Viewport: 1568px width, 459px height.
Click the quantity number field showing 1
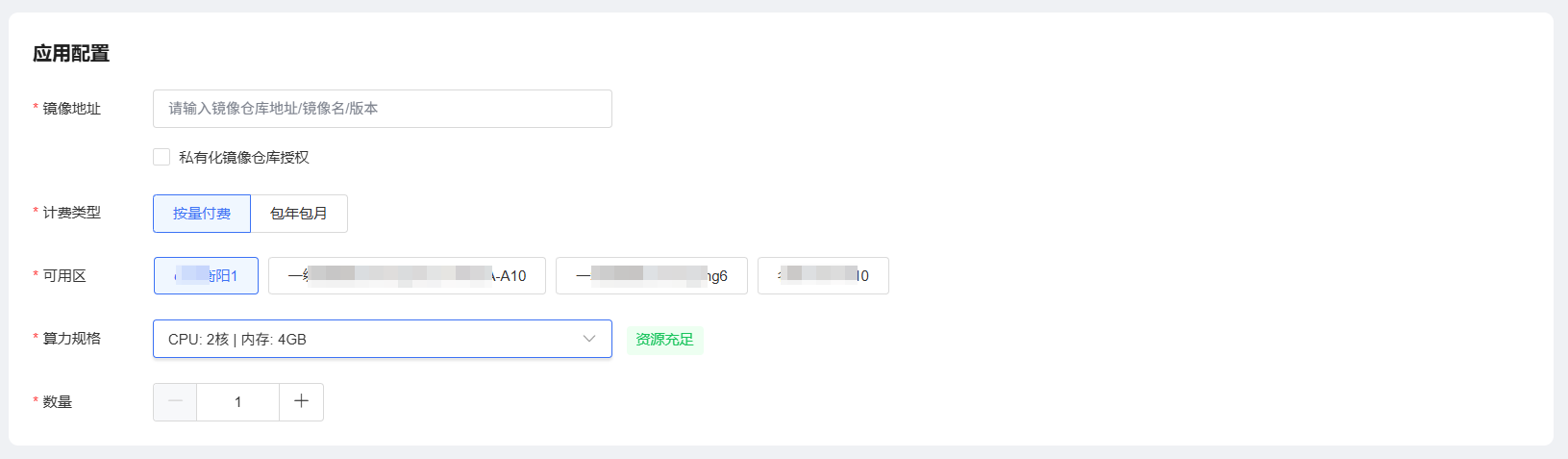pyautogui.click(x=237, y=402)
